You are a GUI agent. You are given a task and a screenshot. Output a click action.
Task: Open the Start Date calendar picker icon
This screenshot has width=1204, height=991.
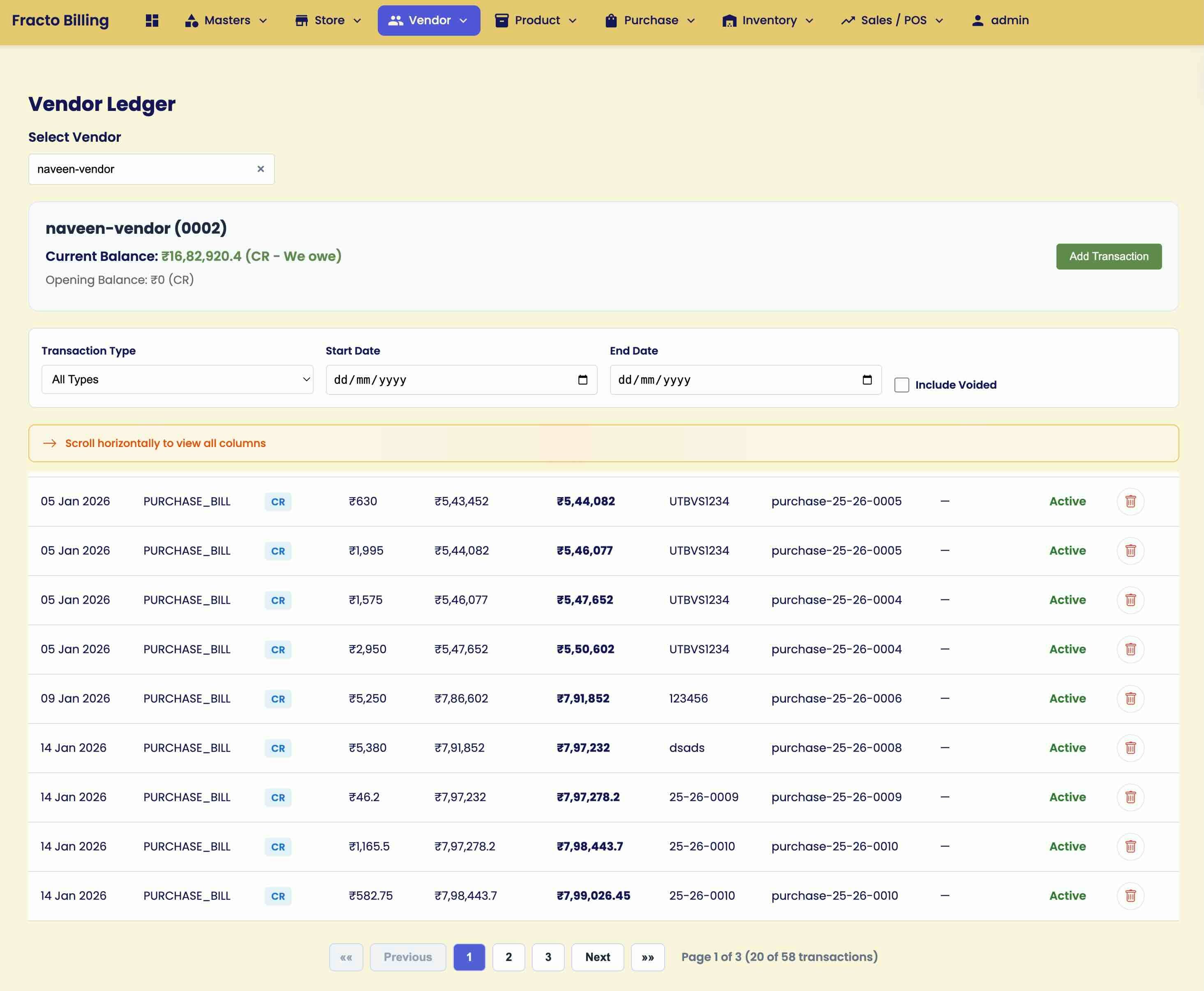(582, 380)
